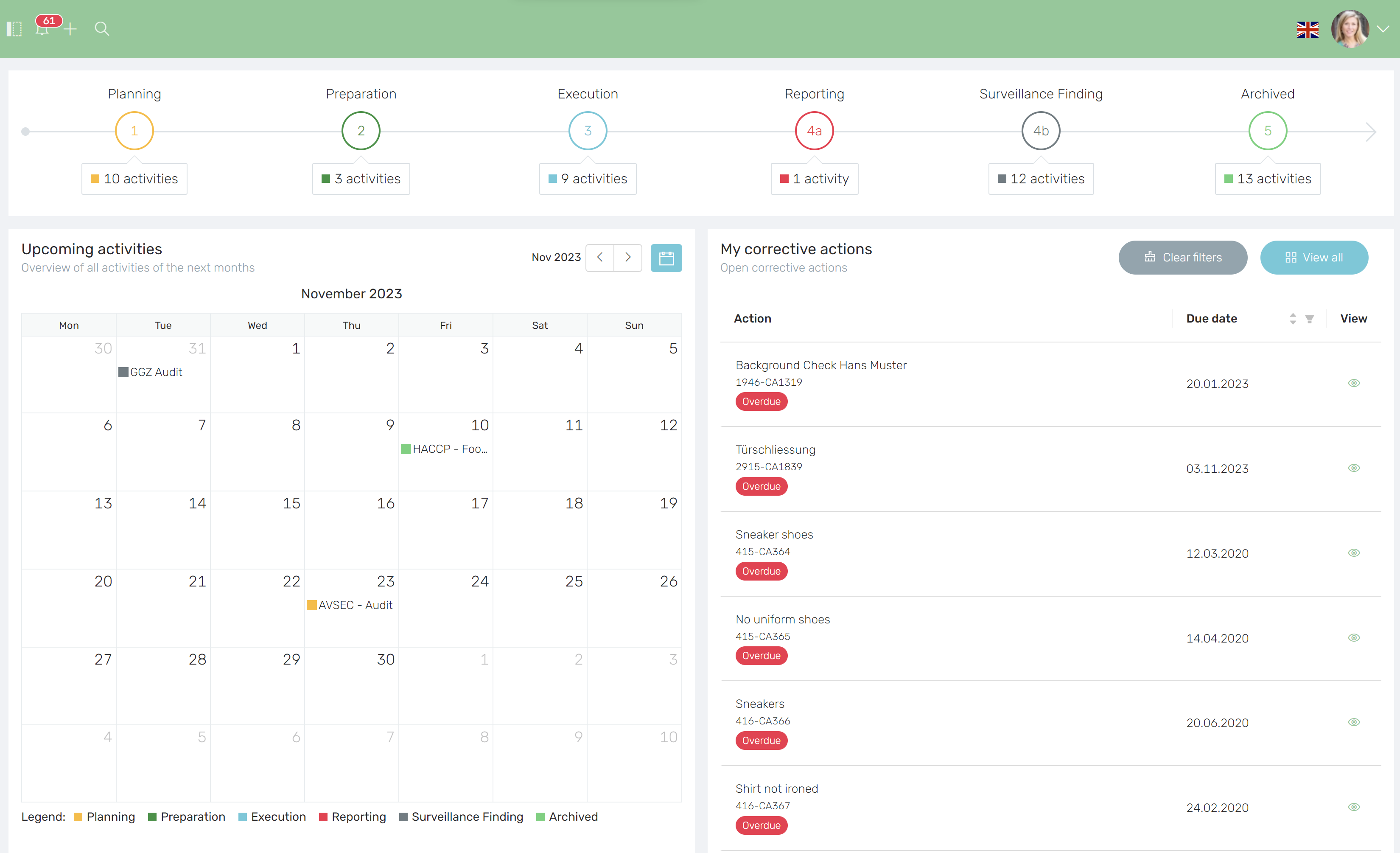Click Surveillance Finding gray legend swatch
1400x853 pixels.
click(403, 817)
